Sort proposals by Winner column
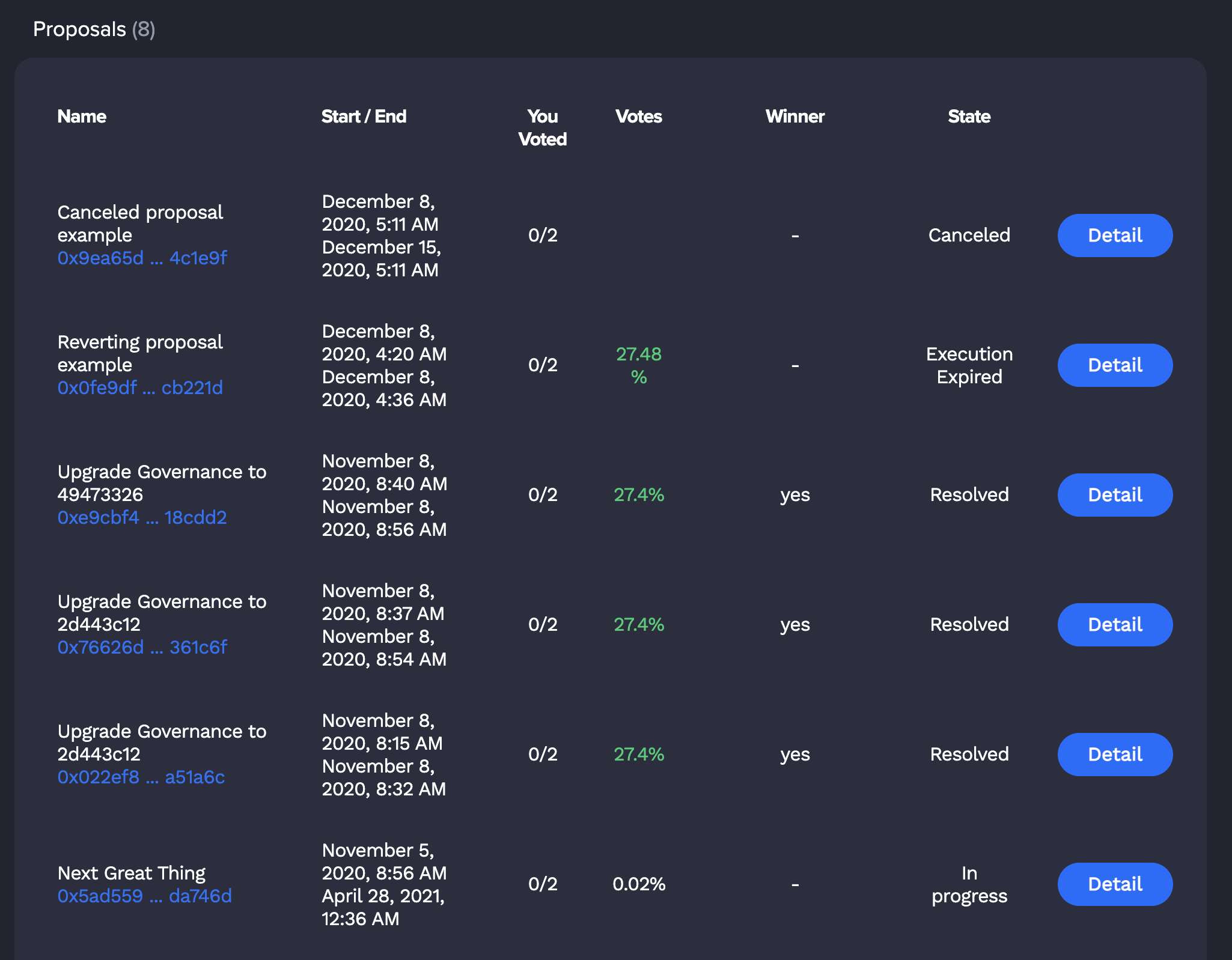 tap(794, 117)
